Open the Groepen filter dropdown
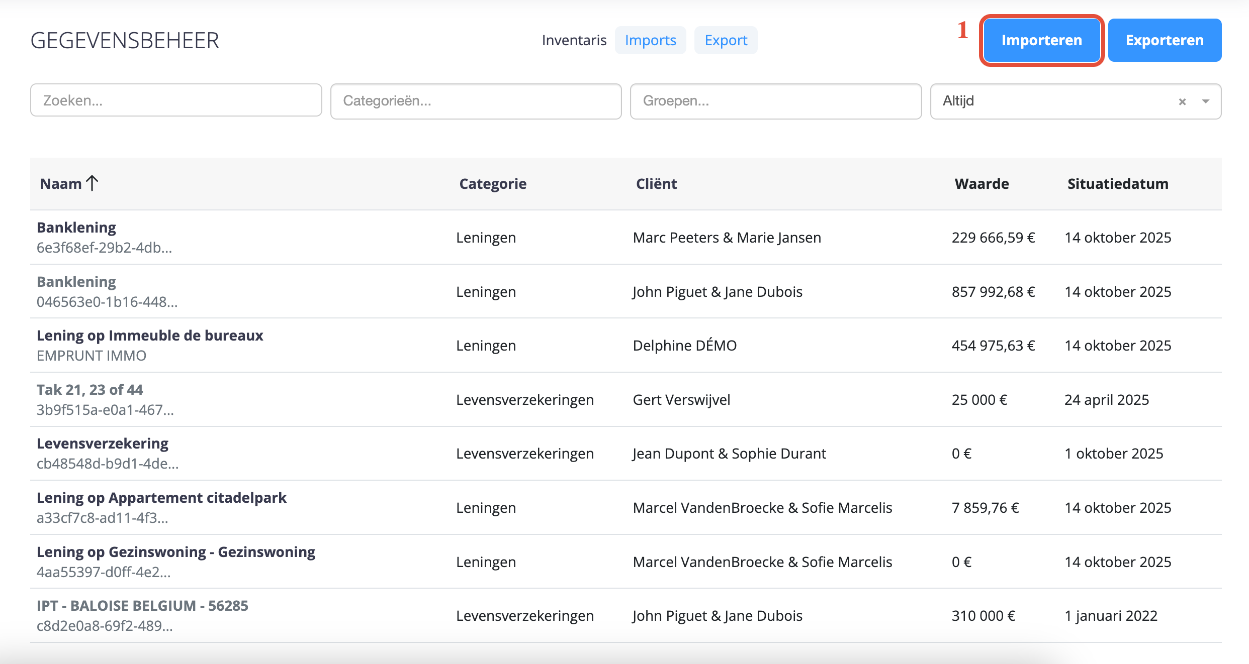The height and width of the screenshot is (664, 1249). (776, 101)
